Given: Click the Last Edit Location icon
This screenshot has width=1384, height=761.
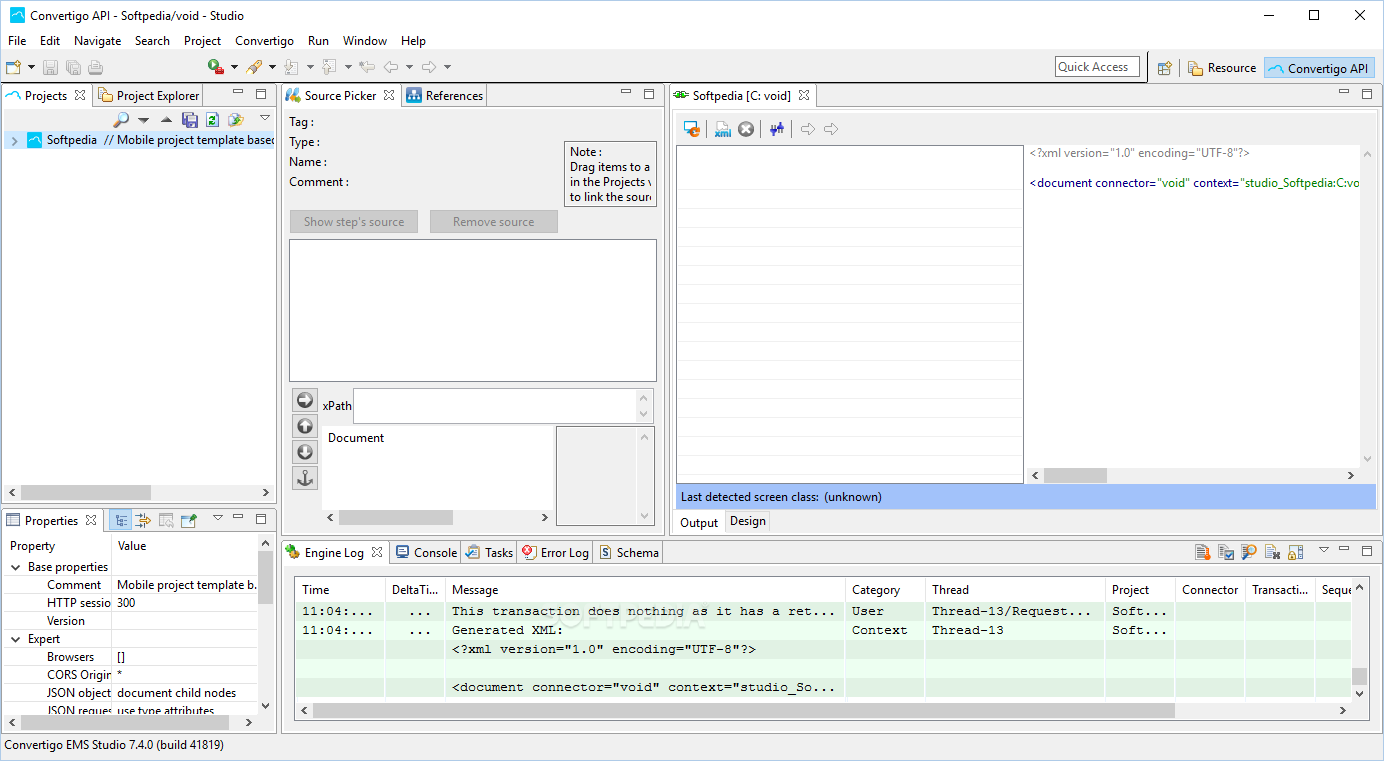Looking at the screenshot, I should [367, 67].
